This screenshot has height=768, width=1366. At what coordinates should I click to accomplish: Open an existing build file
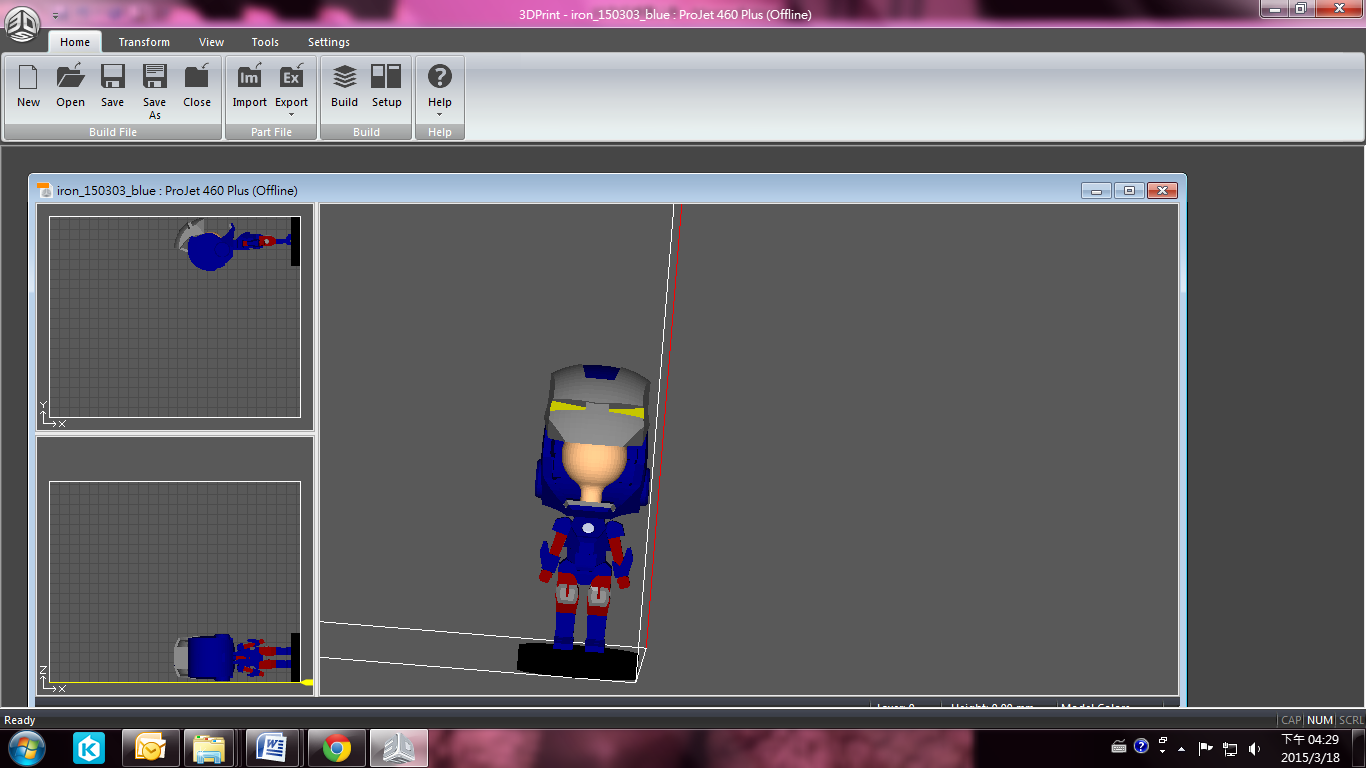pyautogui.click(x=70, y=87)
